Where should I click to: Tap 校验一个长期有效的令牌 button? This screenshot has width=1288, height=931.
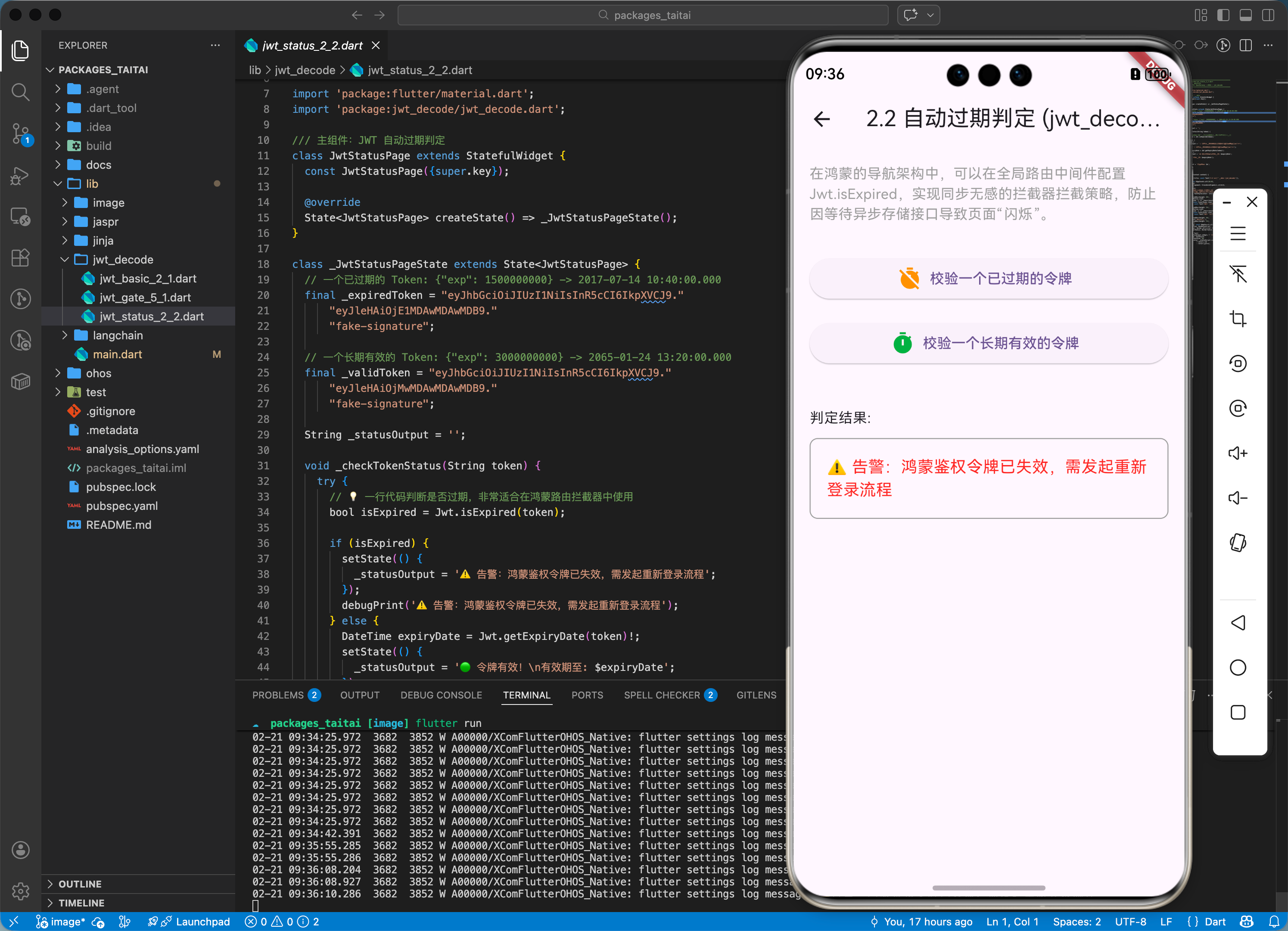tap(988, 343)
